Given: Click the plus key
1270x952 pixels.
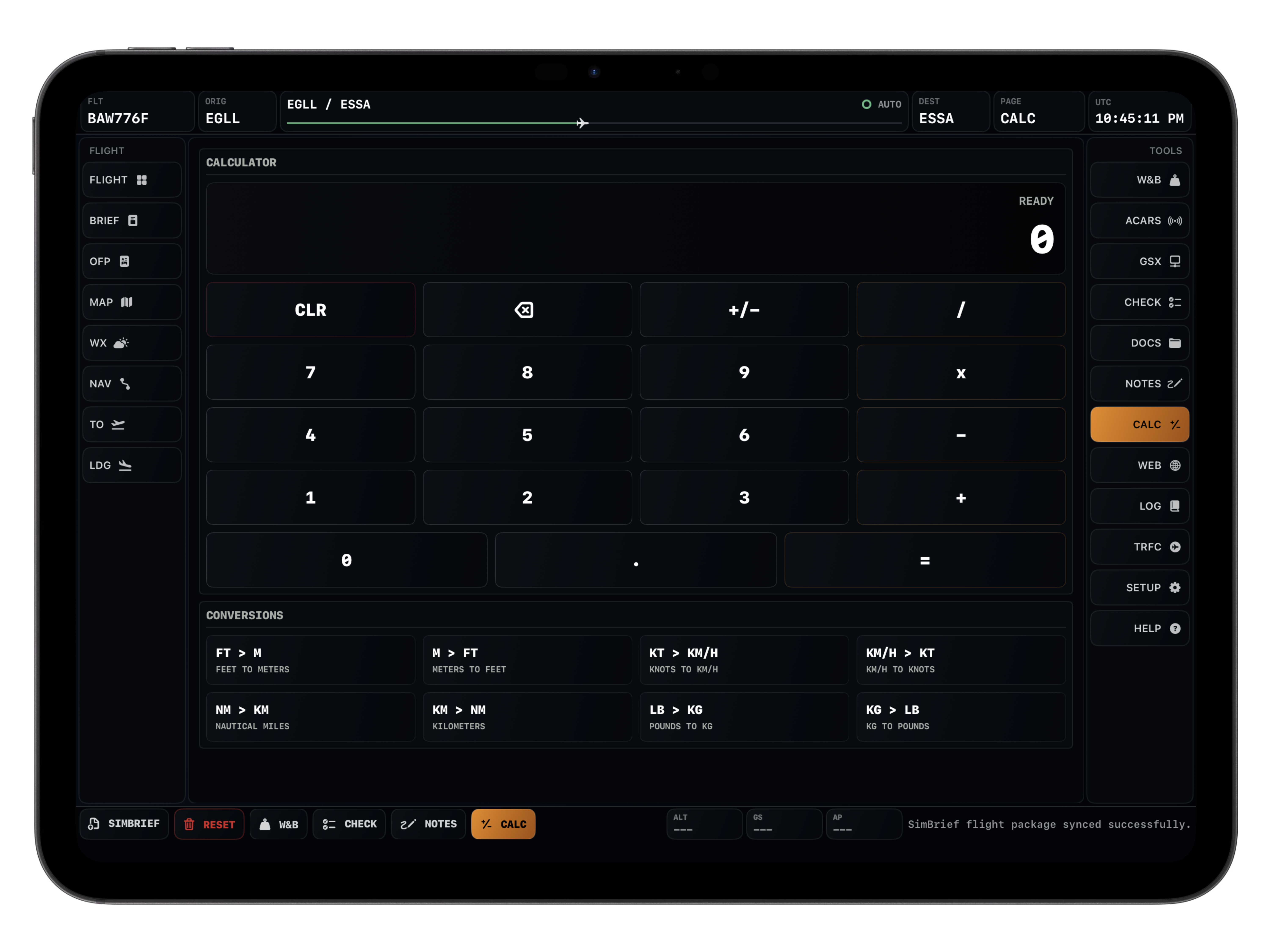Looking at the screenshot, I should (x=961, y=498).
